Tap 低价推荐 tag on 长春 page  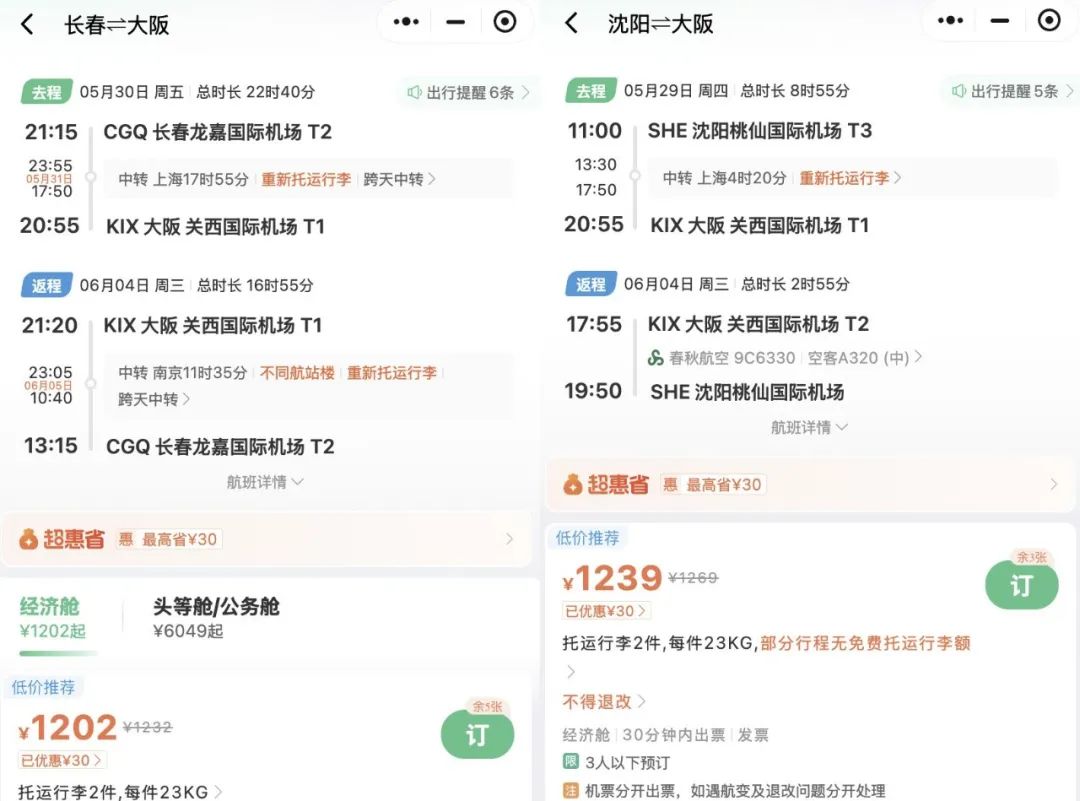click(43, 687)
